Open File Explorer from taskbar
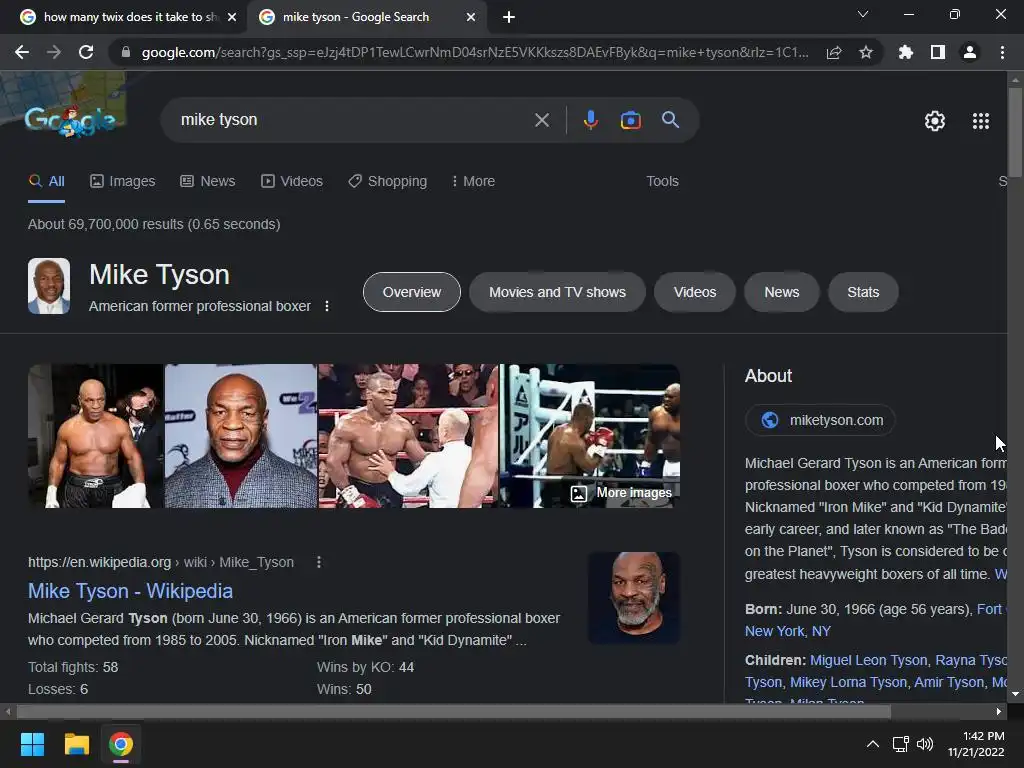This screenshot has height=768, width=1024. [x=76, y=744]
